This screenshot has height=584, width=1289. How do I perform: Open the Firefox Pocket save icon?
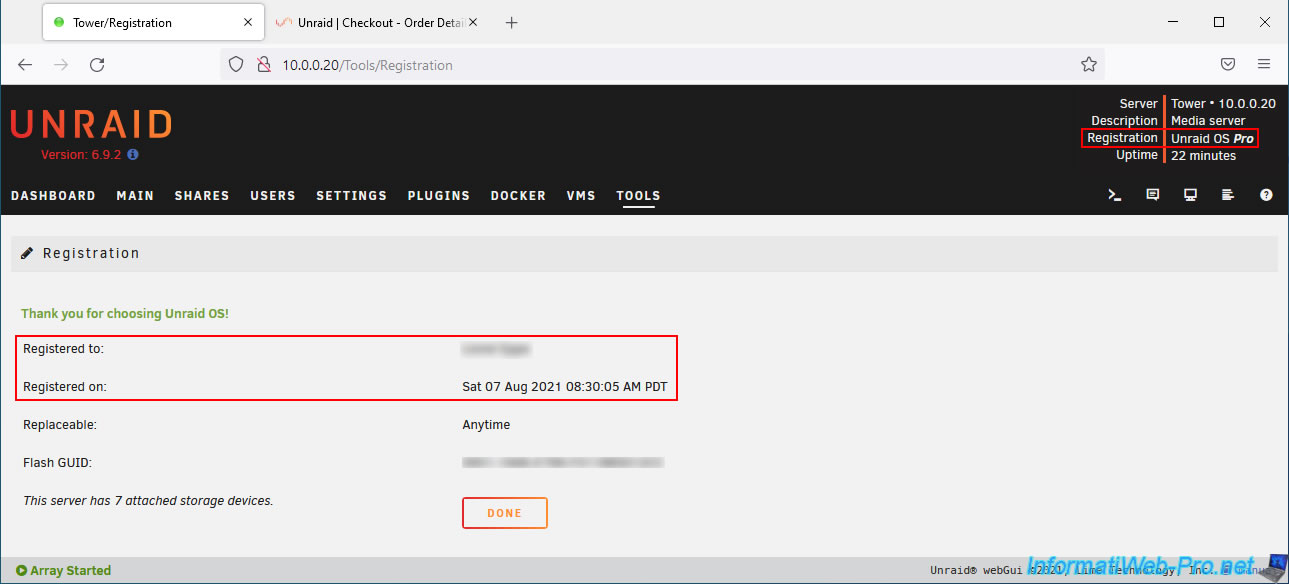(1227, 65)
